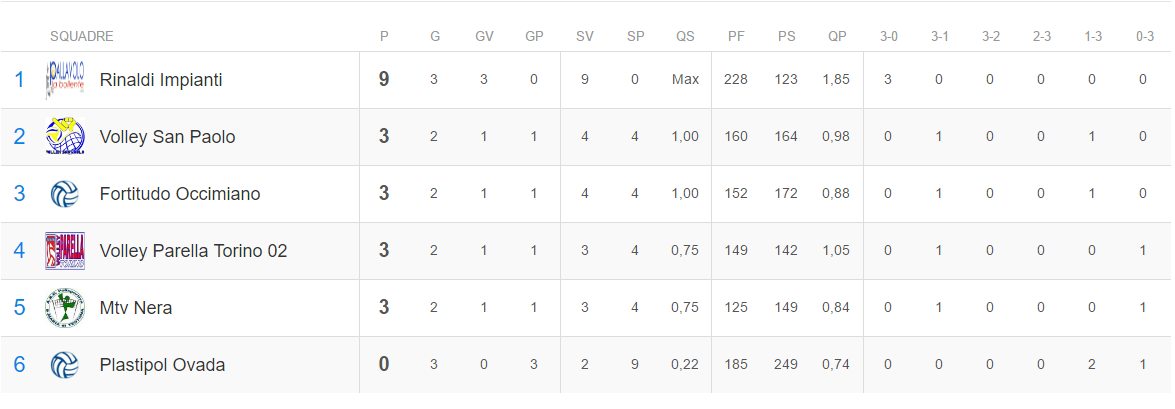The image size is (1175, 409).
Task: Sort by the P points column header
Action: 384,36
